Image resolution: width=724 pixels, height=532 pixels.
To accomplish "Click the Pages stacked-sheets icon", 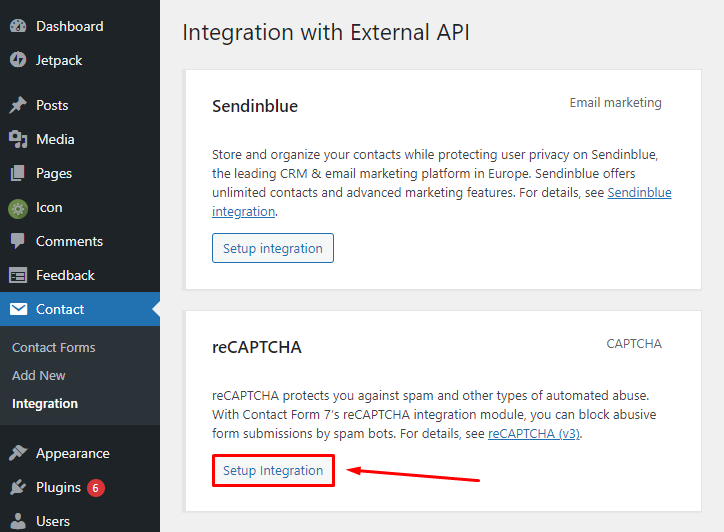I will (18, 173).
